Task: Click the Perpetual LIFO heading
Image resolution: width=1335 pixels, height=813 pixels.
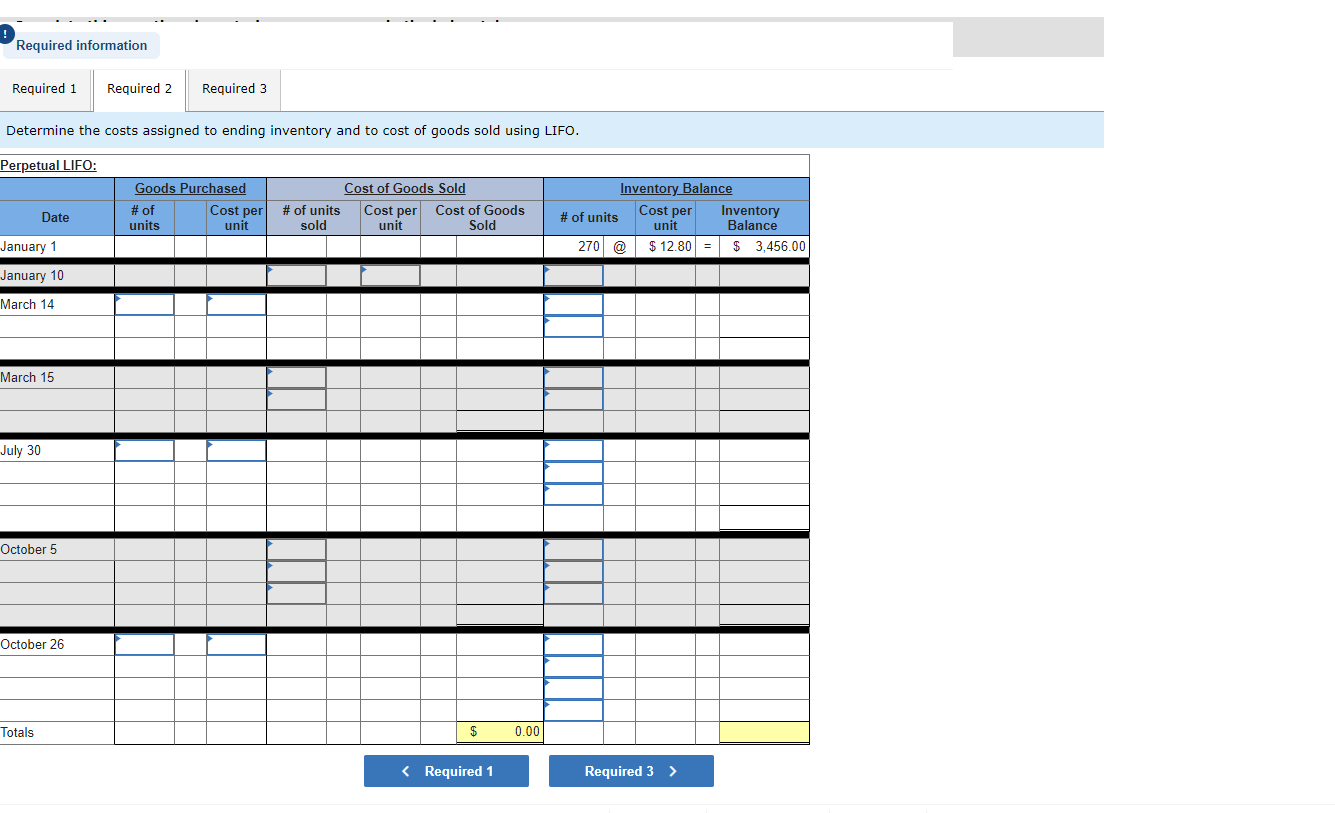Action: coord(49,166)
